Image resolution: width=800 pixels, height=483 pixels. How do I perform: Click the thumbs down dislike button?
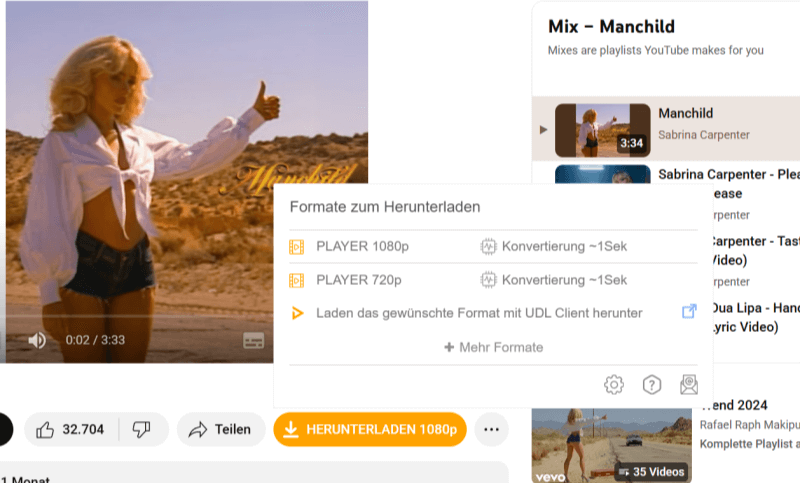tap(141, 429)
